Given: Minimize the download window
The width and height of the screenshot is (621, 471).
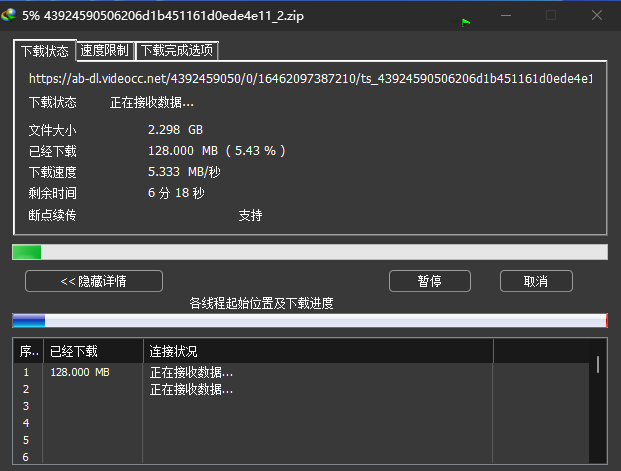Looking at the screenshot, I should click(x=507, y=15).
